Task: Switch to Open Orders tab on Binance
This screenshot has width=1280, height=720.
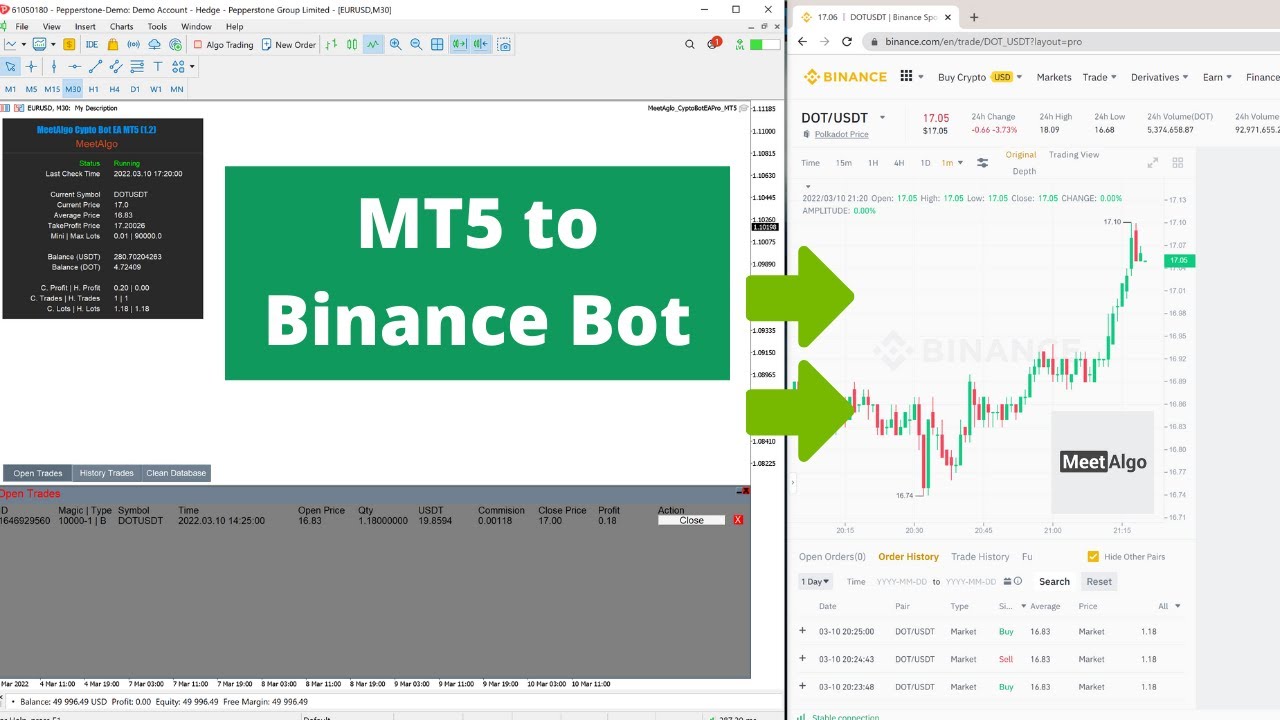Action: [x=832, y=556]
